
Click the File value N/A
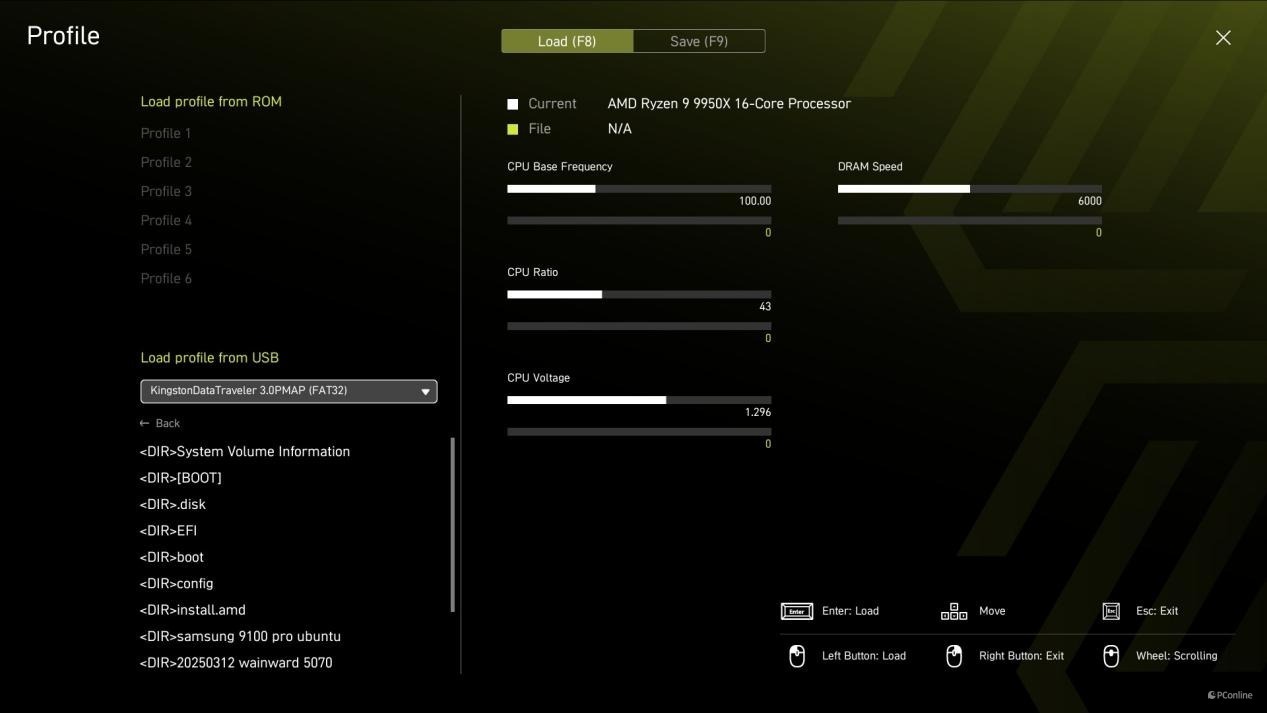coord(620,129)
